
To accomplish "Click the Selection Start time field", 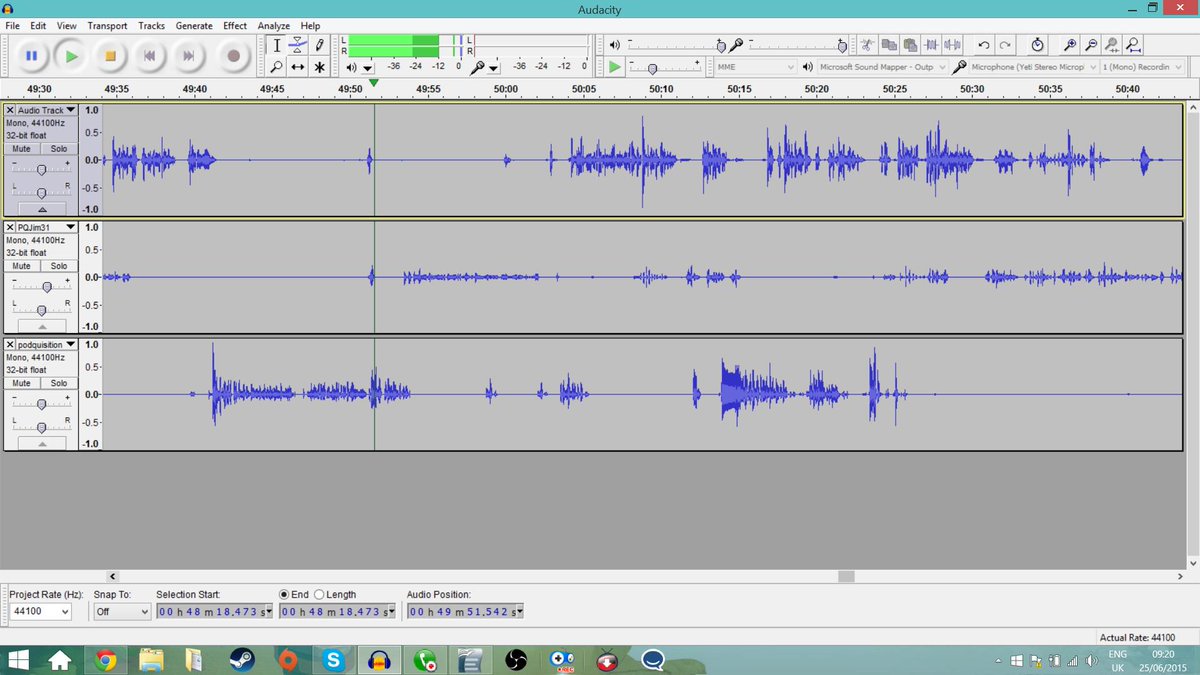I will [215, 611].
